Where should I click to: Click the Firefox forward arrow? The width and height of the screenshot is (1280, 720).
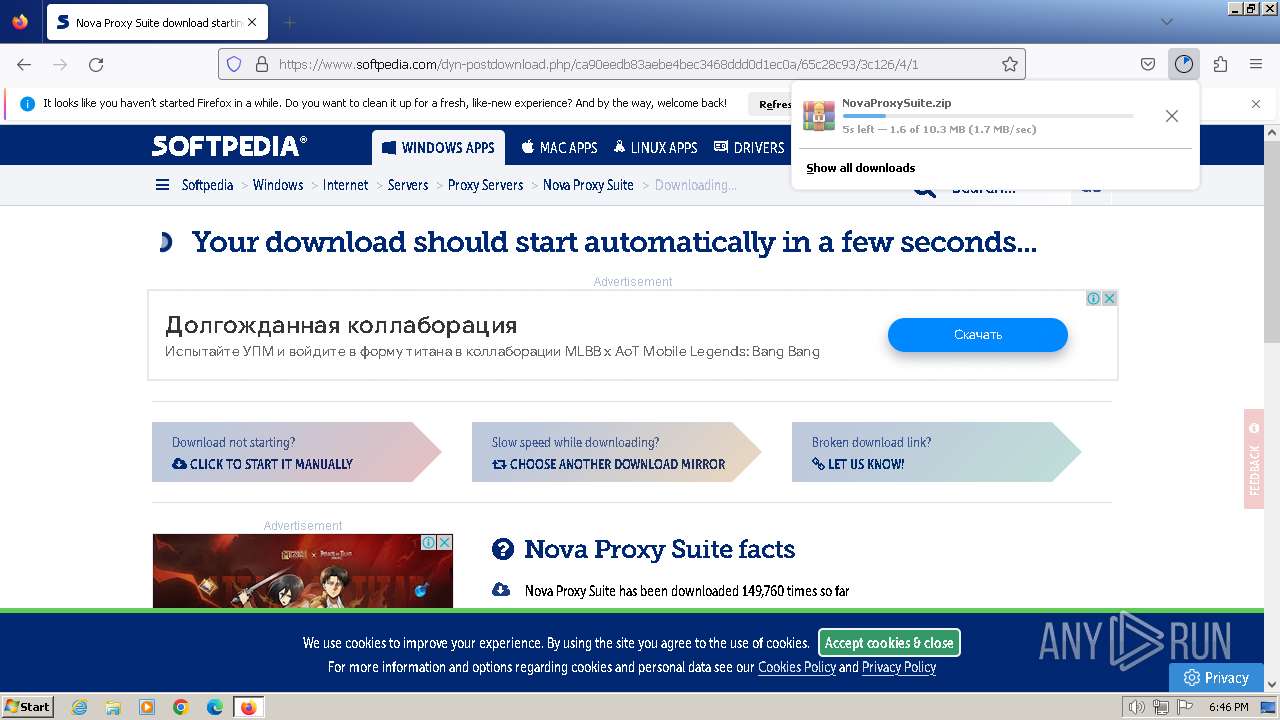pos(60,64)
